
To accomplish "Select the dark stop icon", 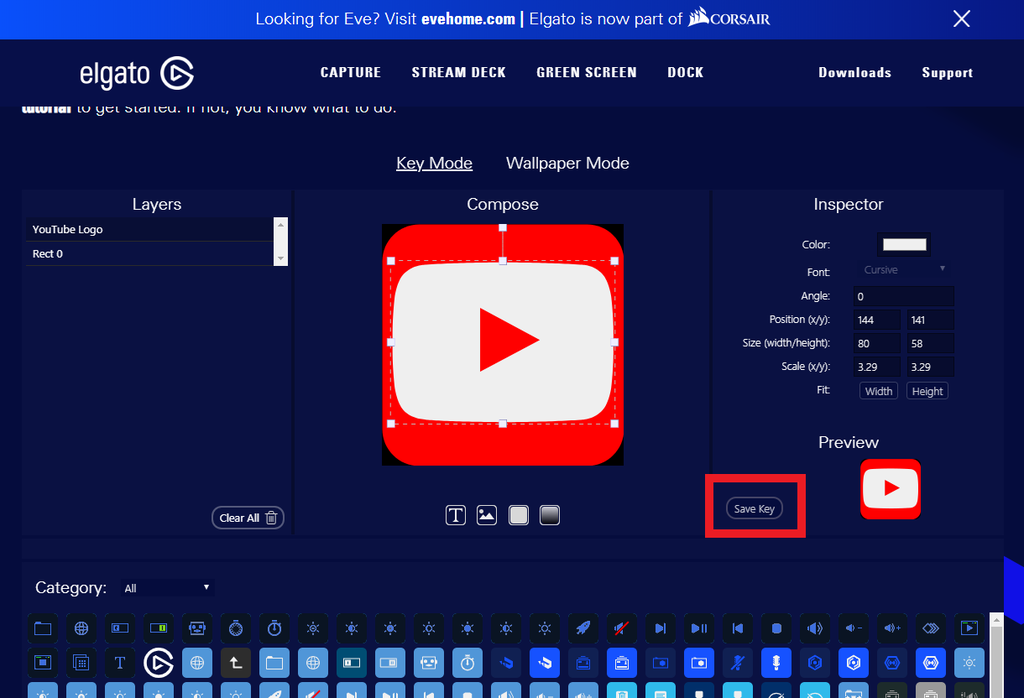I will pos(776,628).
